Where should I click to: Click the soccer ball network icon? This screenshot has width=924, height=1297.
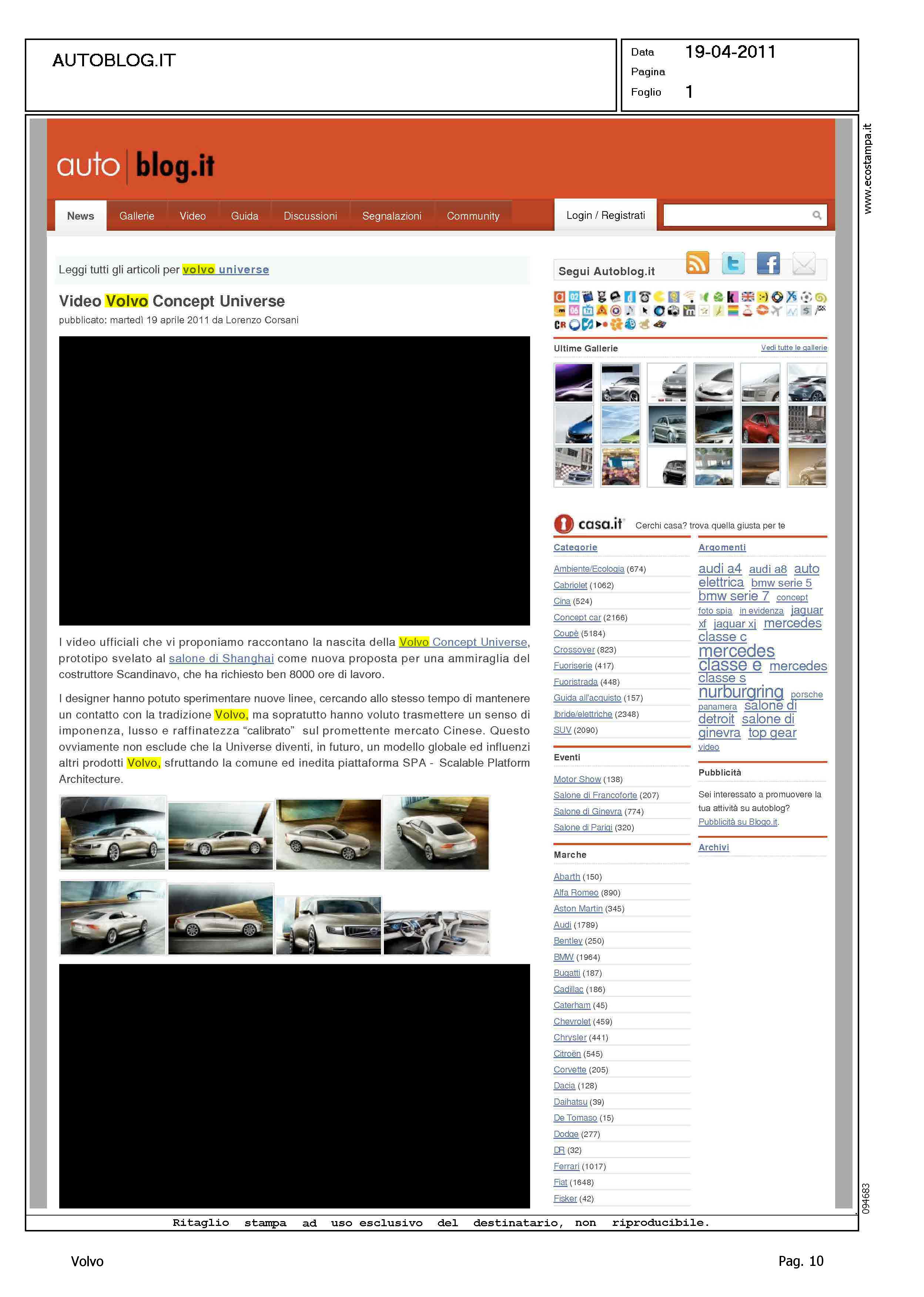806,297
